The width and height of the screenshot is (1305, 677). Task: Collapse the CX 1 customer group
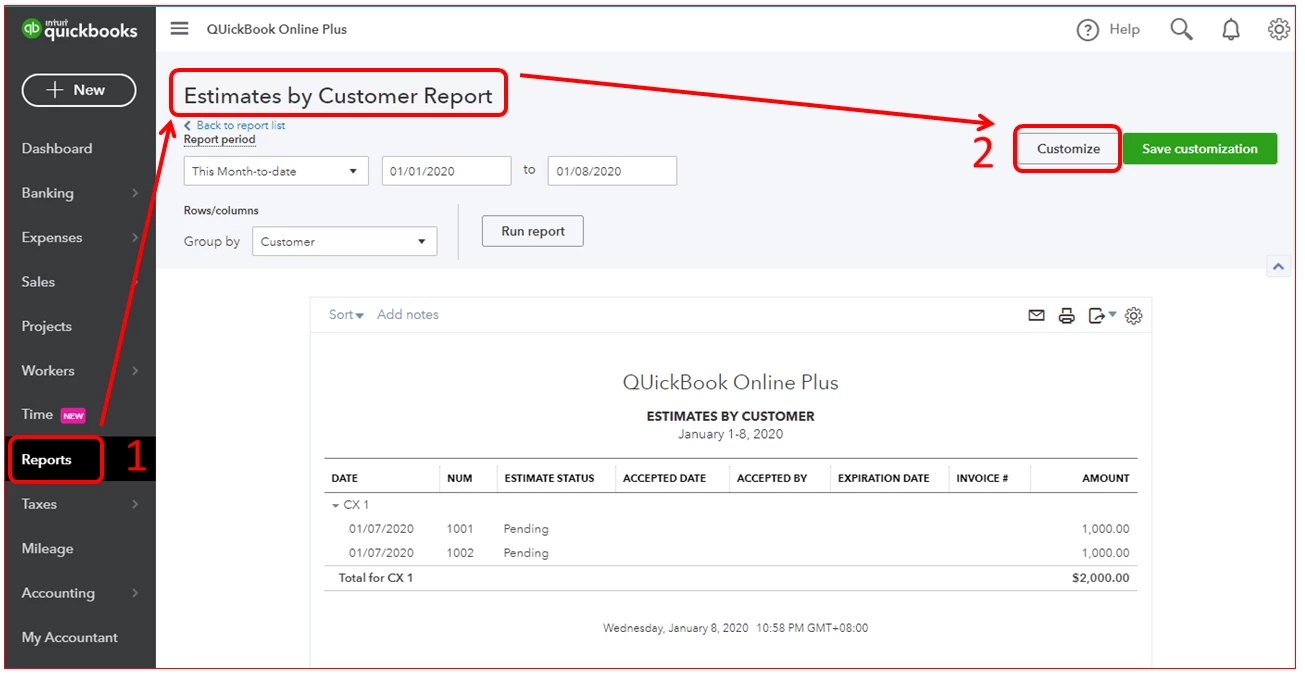[x=337, y=505]
